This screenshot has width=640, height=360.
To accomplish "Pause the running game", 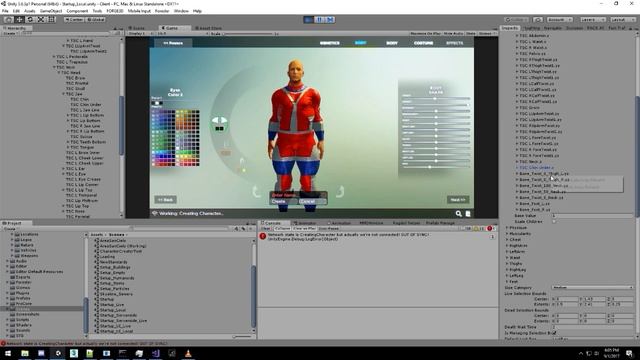I will click(x=320, y=20).
